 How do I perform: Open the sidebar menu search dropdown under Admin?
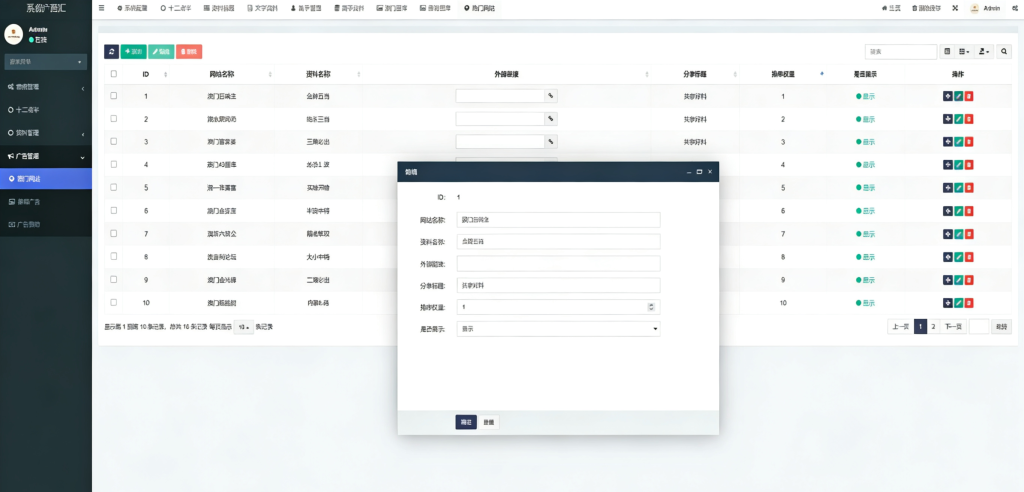click(46, 62)
